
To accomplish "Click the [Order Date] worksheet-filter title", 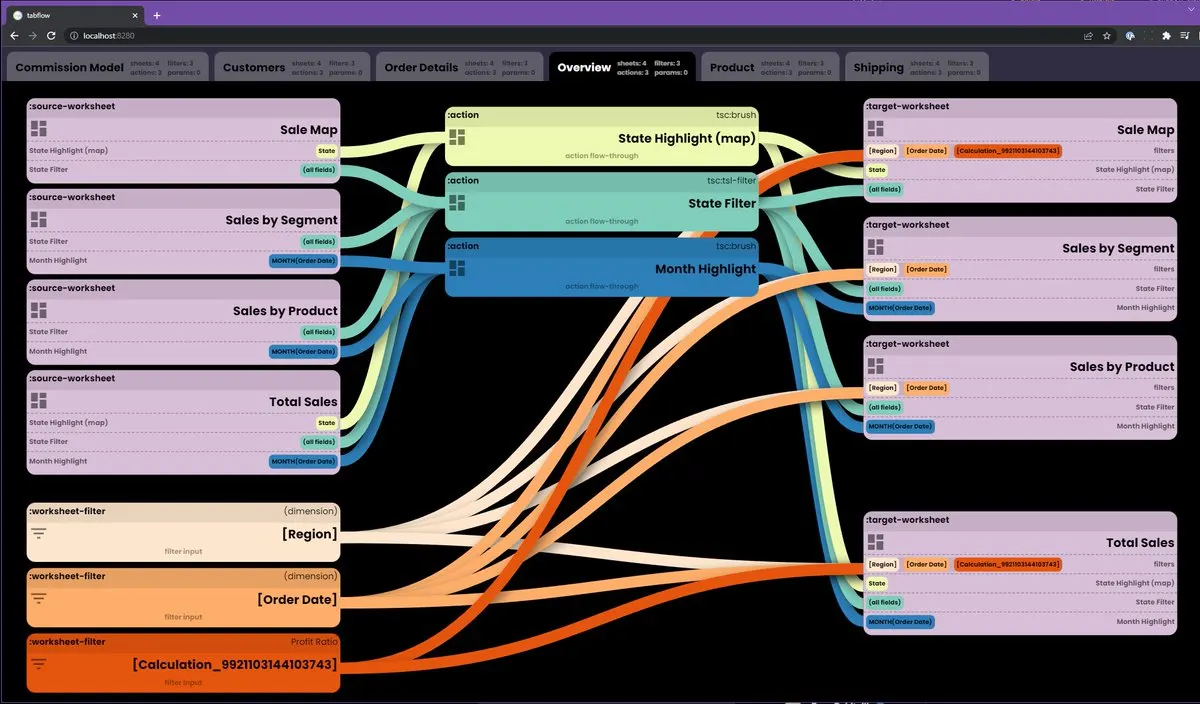I will (297, 599).
